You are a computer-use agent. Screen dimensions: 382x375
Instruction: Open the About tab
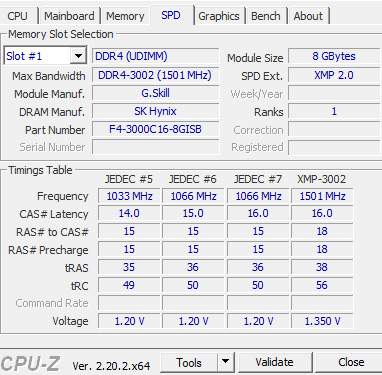tap(308, 16)
